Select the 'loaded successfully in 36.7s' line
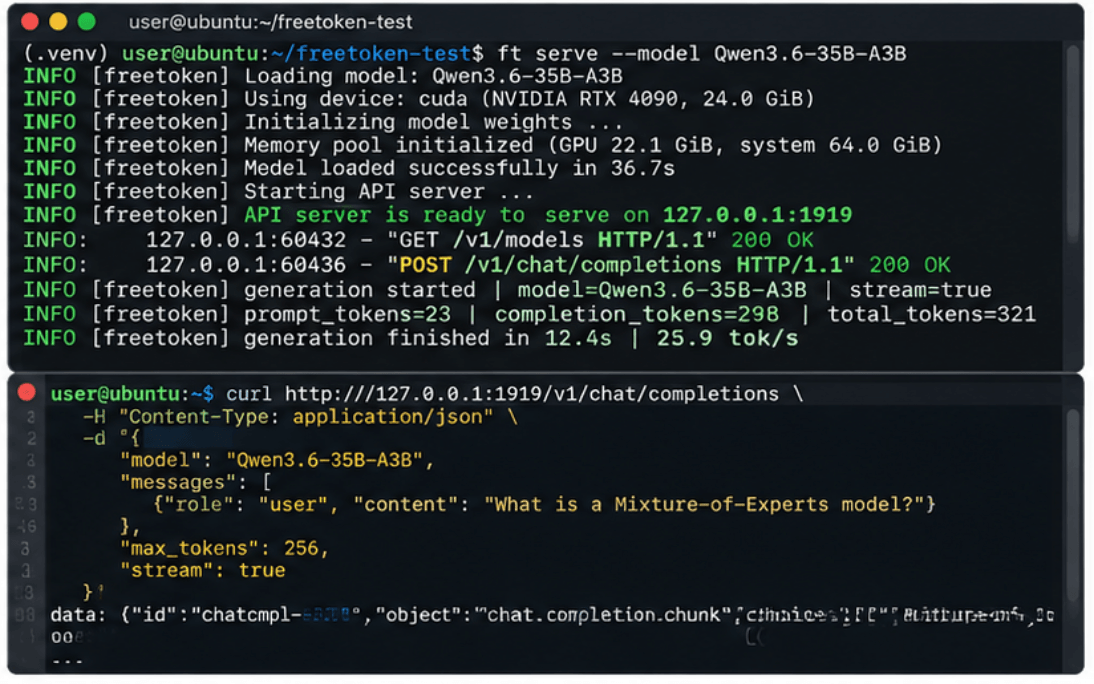Image resolution: width=1094 pixels, height=684 pixels. tap(350, 168)
